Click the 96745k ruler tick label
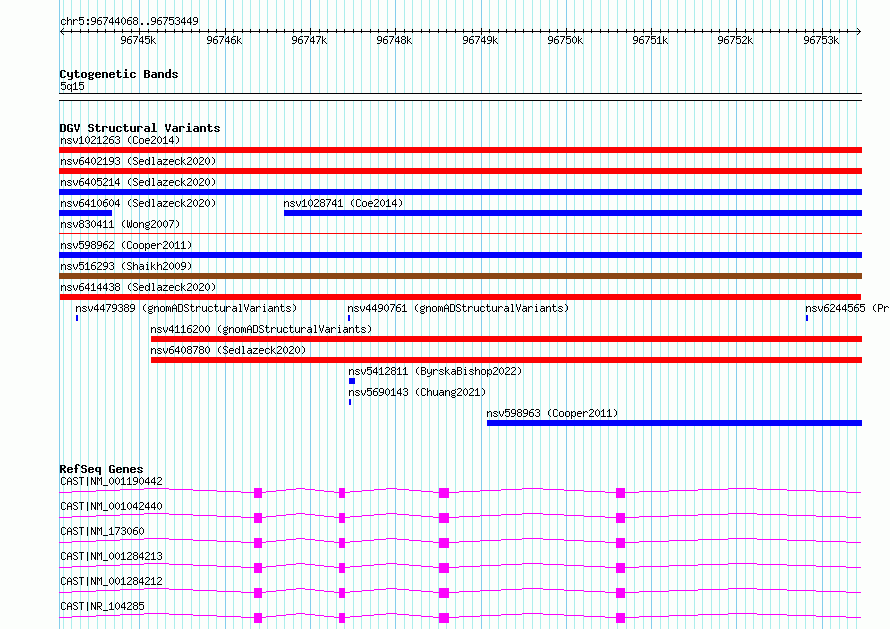This screenshot has height=629, width=890. pyautogui.click(x=138, y=40)
